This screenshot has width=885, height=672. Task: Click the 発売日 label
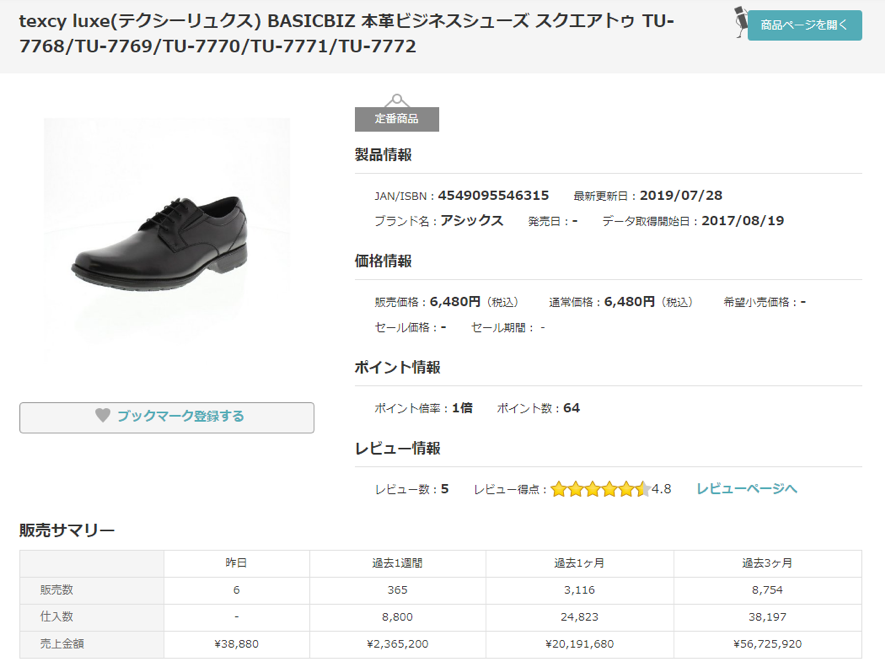[x=545, y=221]
